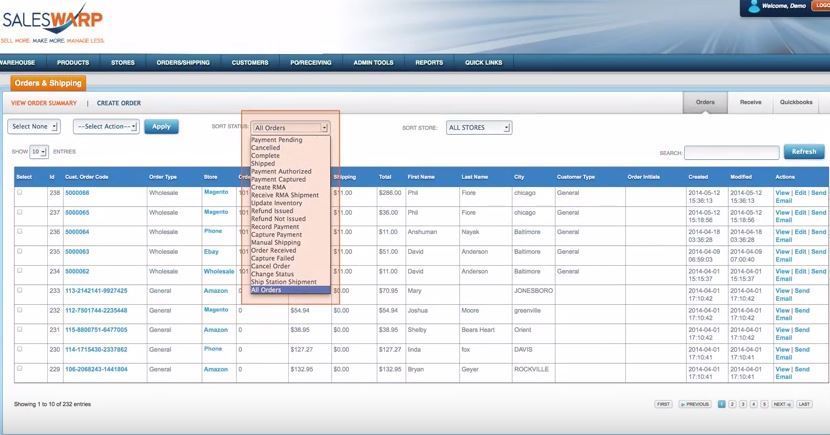
Task: Open the Sort Store ALL STORES dropdown
Action: pyautogui.click(x=478, y=128)
